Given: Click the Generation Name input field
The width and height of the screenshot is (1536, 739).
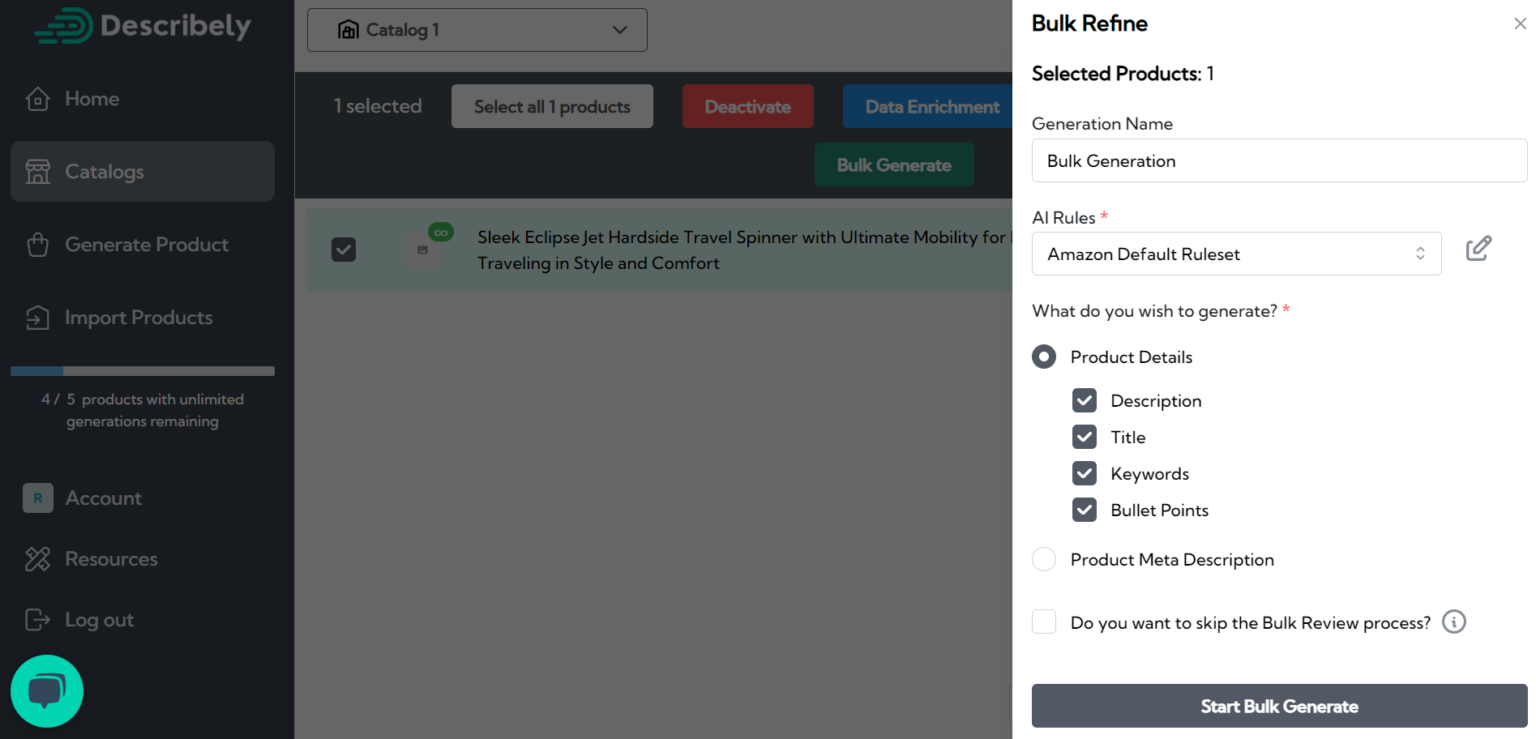Looking at the screenshot, I should click(x=1279, y=160).
